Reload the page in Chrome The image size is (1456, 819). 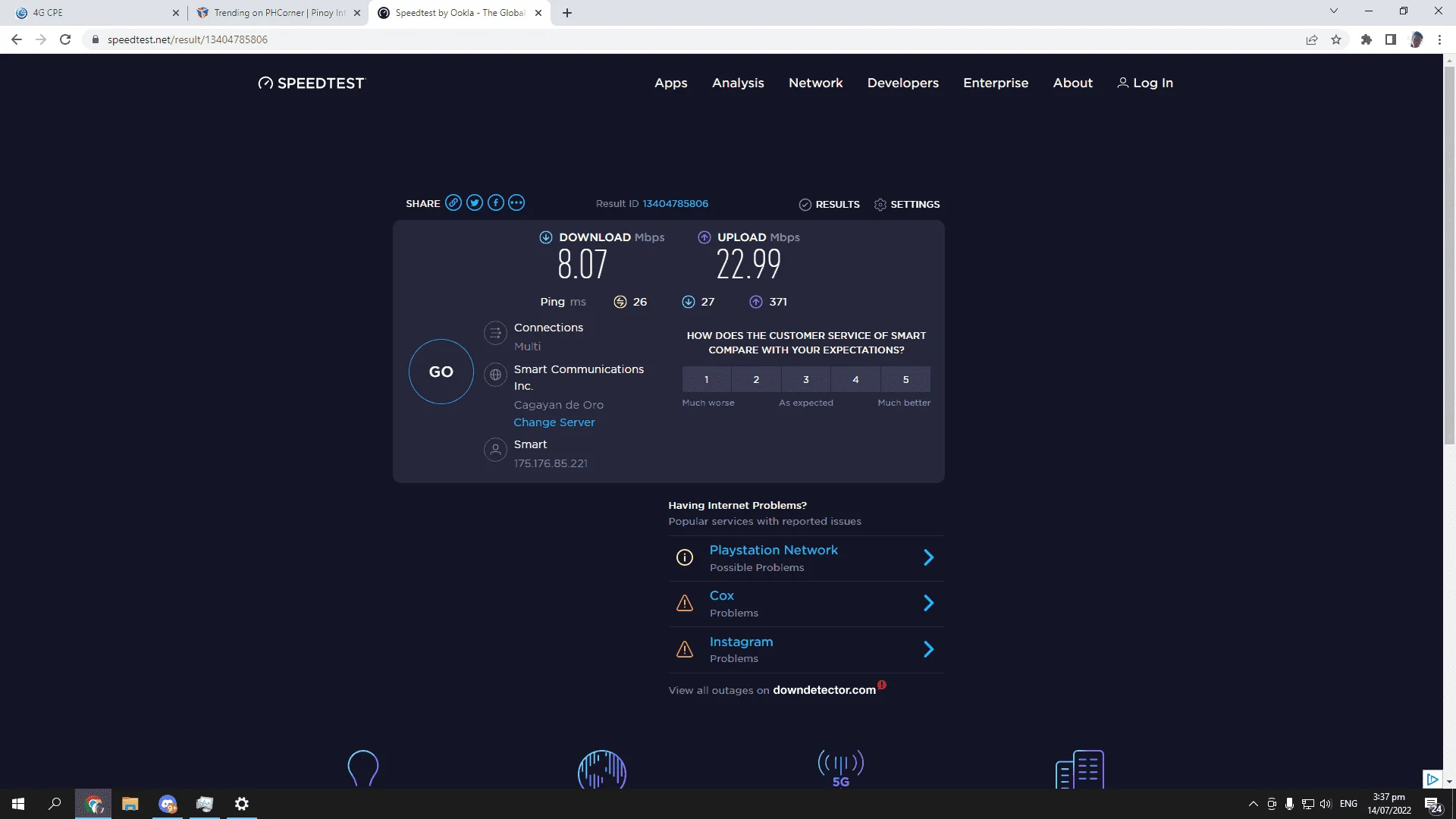tap(65, 39)
